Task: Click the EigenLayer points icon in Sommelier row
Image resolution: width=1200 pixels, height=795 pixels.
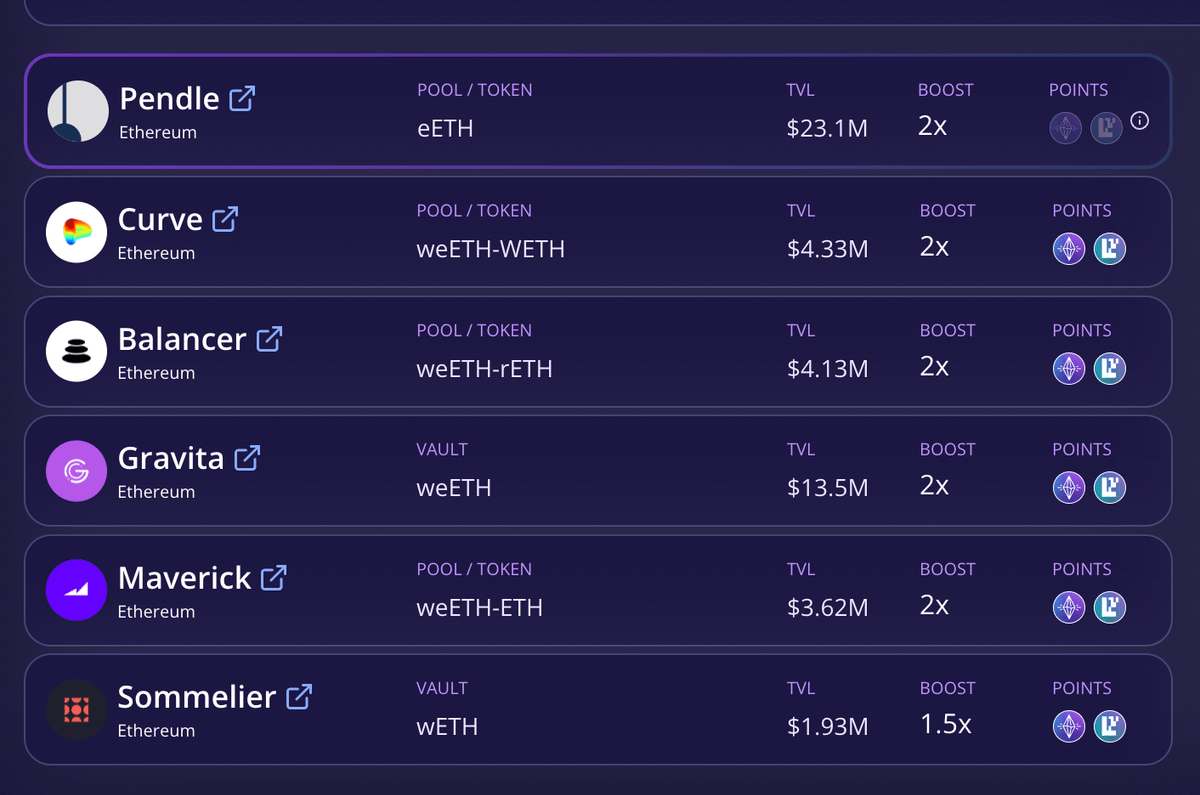Action: click(x=1110, y=726)
